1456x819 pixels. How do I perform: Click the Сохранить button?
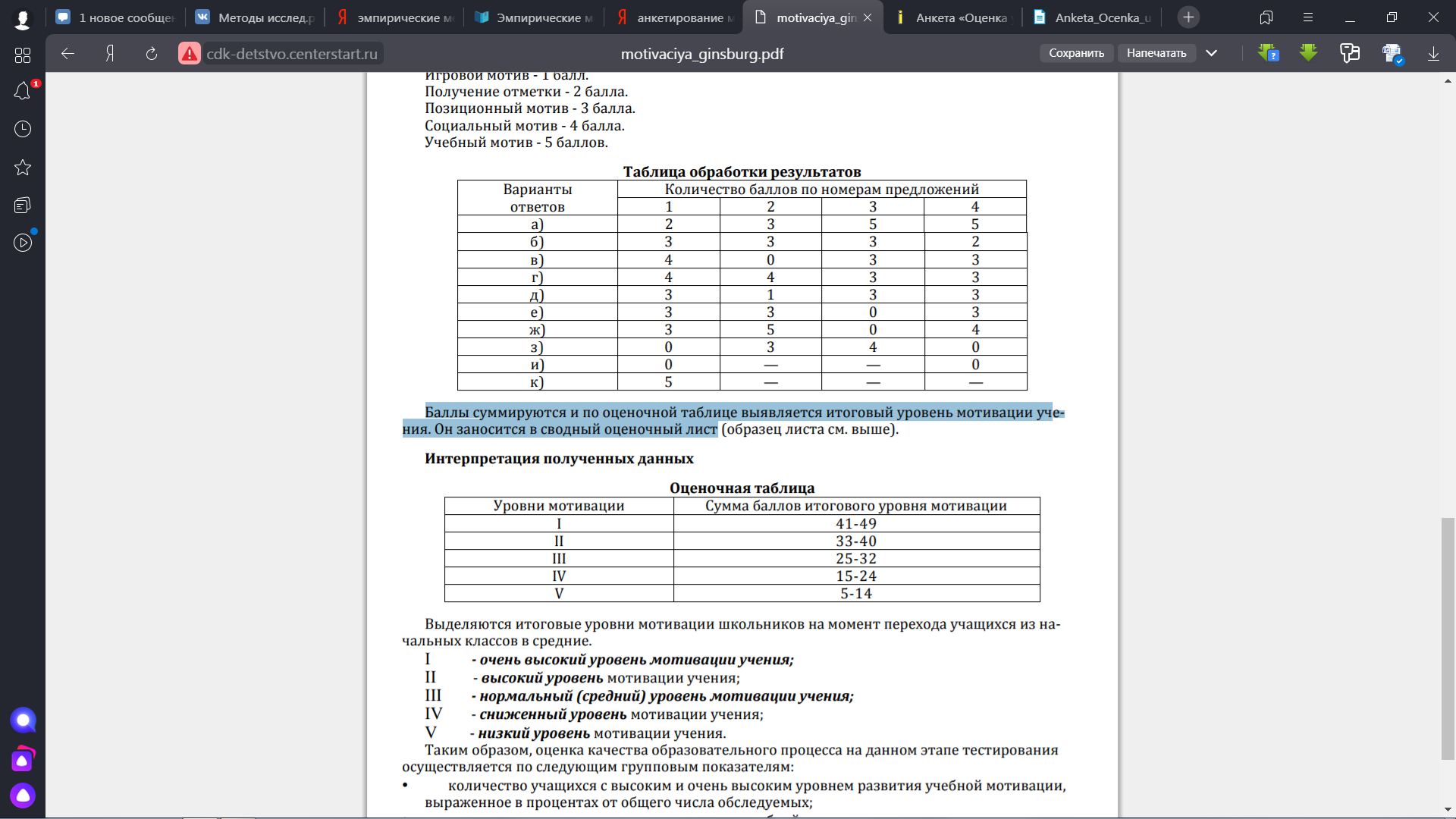coord(1076,53)
